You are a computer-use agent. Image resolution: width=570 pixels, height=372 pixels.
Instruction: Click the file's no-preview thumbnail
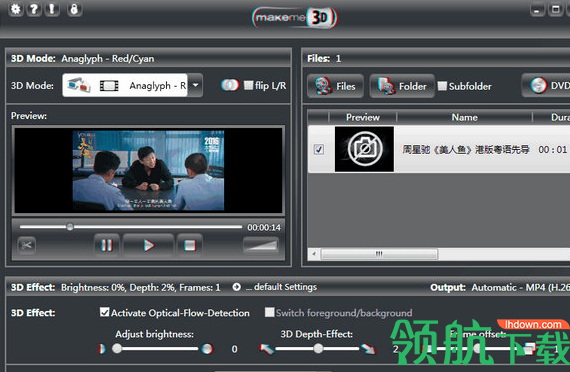click(x=364, y=149)
